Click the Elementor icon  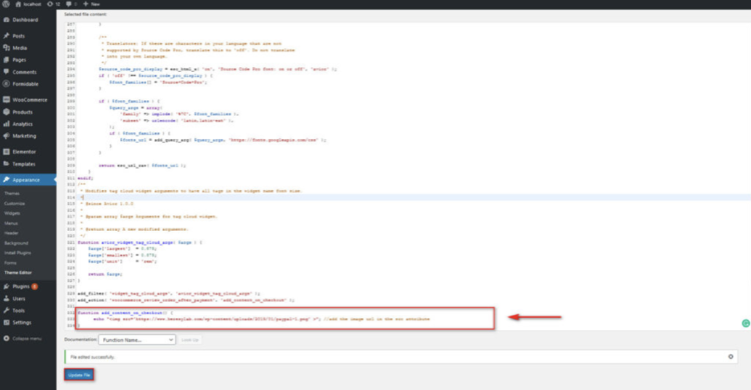click(x=6, y=152)
